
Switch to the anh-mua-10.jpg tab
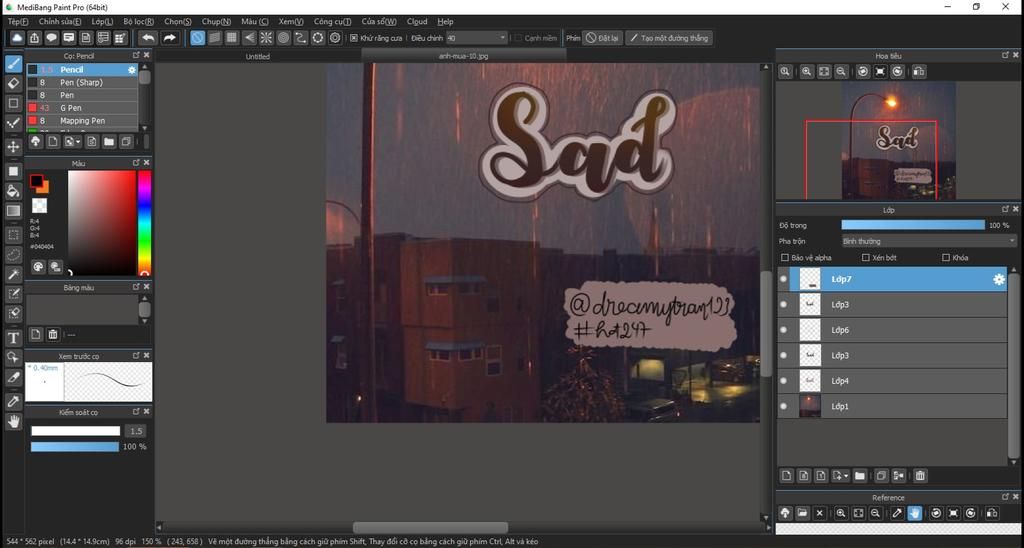[464, 56]
